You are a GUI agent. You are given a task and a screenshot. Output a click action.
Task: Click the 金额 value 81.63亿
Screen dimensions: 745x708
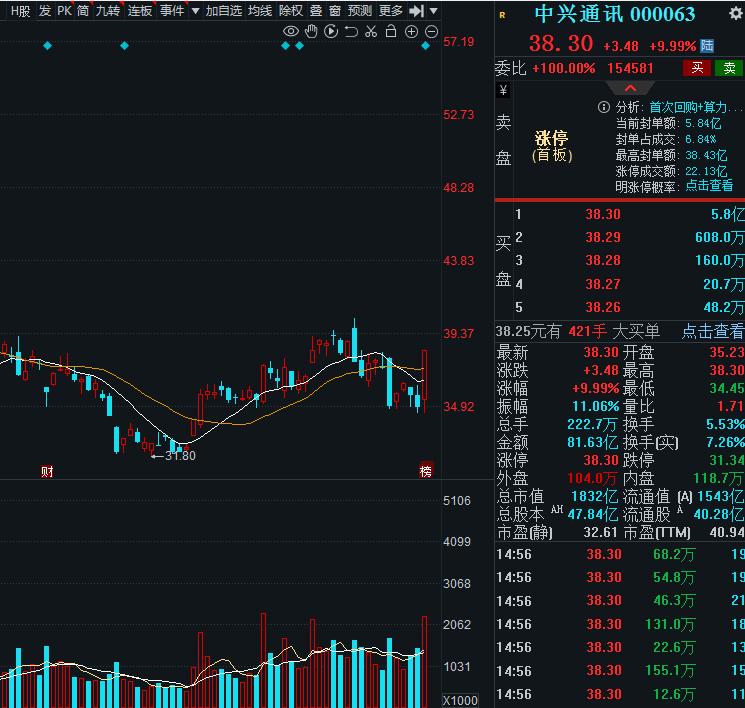[x=592, y=442]
